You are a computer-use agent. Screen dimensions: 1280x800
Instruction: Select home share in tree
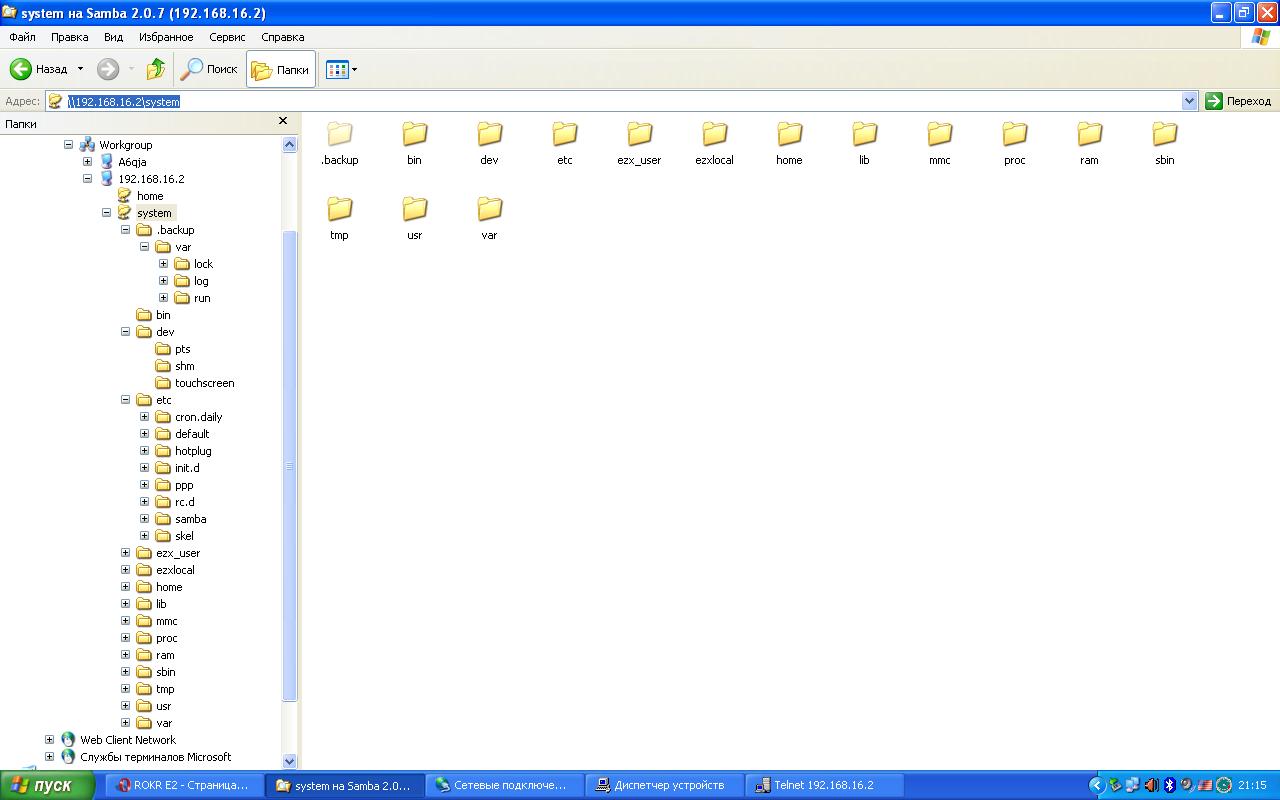tap(150, 196)
